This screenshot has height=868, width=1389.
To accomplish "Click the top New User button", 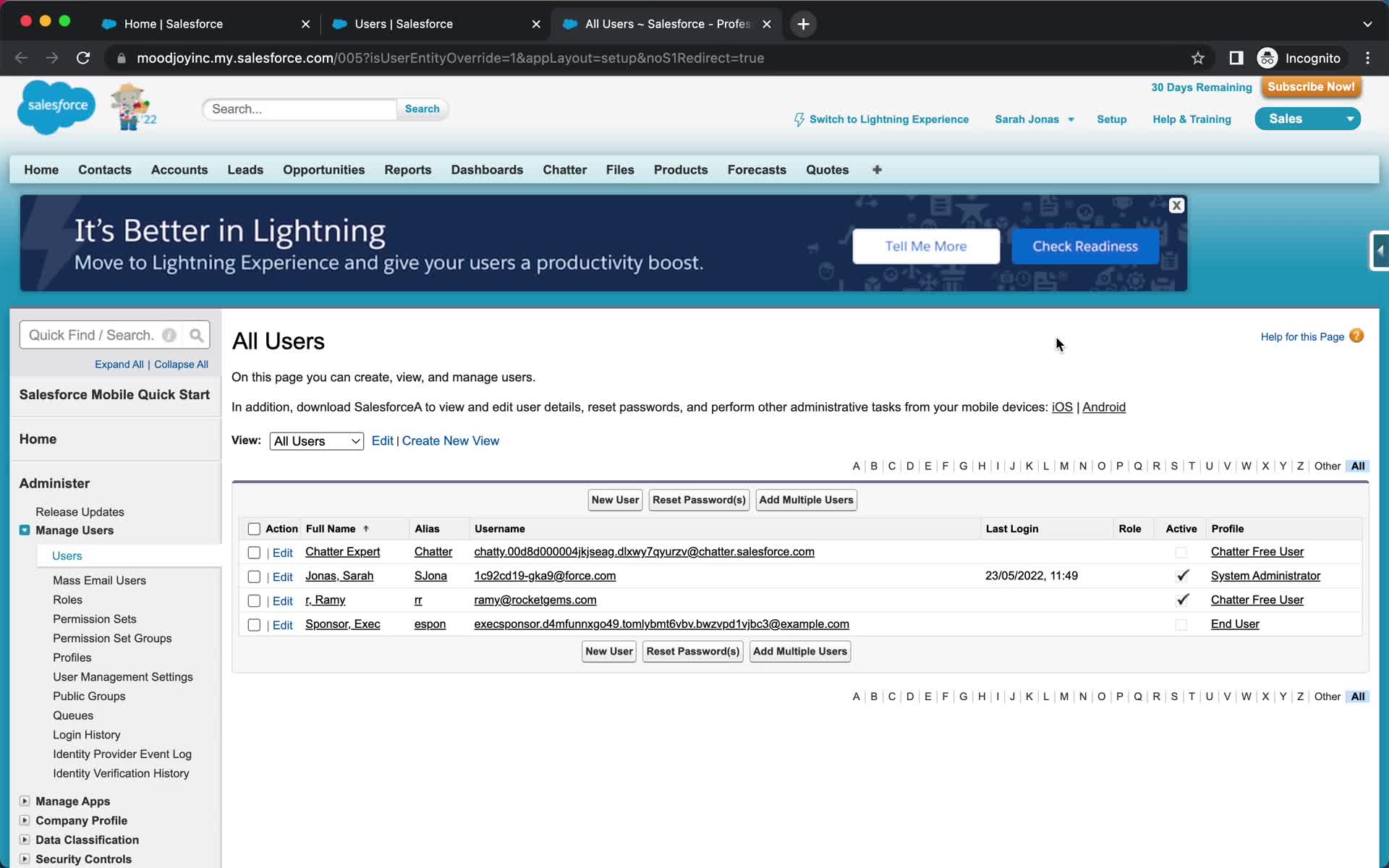I will click(615, 500).
